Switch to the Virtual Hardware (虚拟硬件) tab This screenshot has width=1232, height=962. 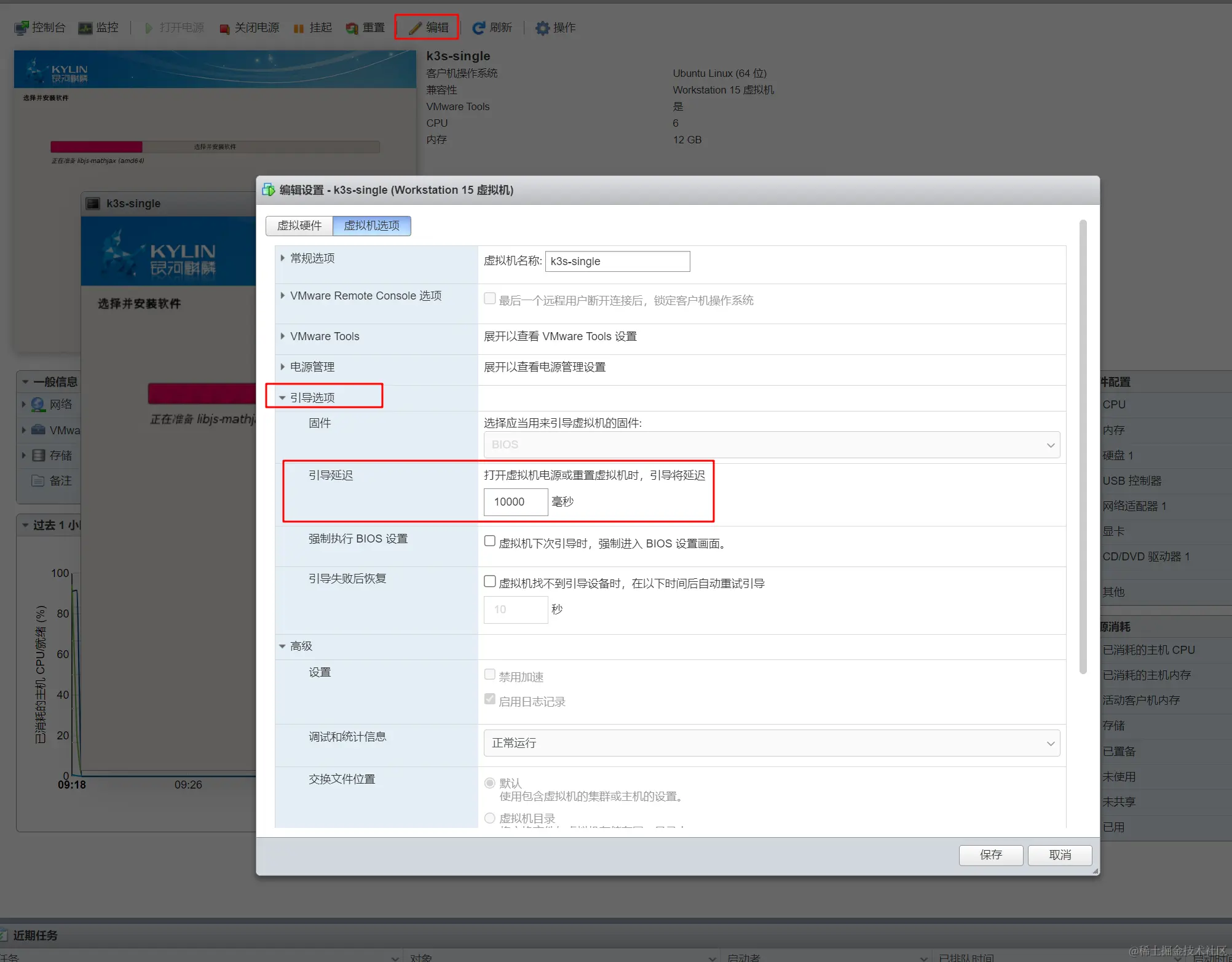coord(299,226)
